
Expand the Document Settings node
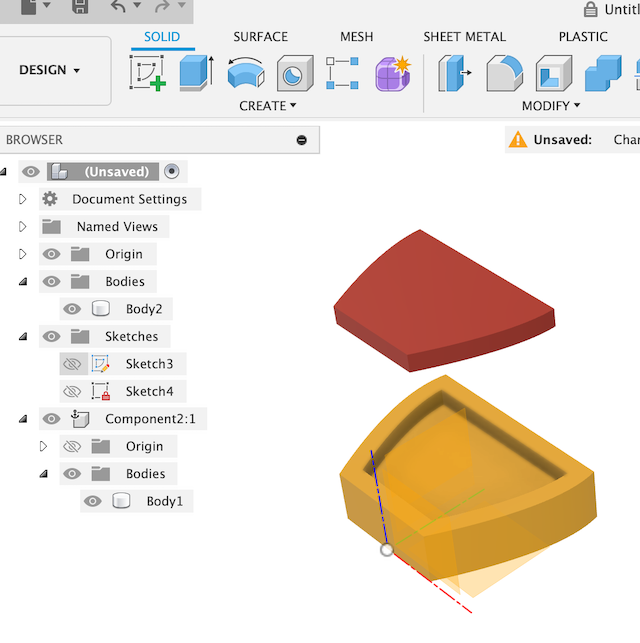[22, 199]
